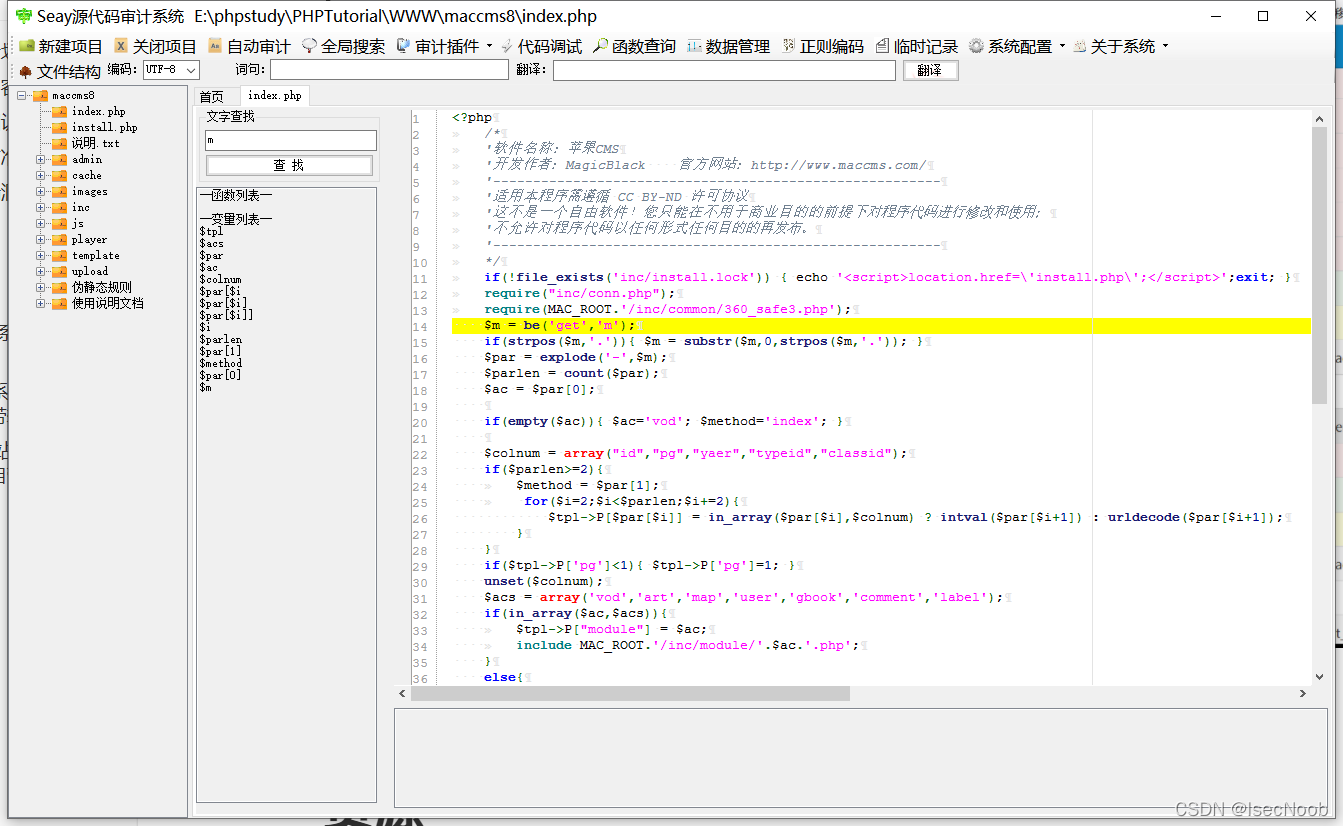Select the index.php editor tab
The image size is (1343, 826).
[x=275, y=96]
